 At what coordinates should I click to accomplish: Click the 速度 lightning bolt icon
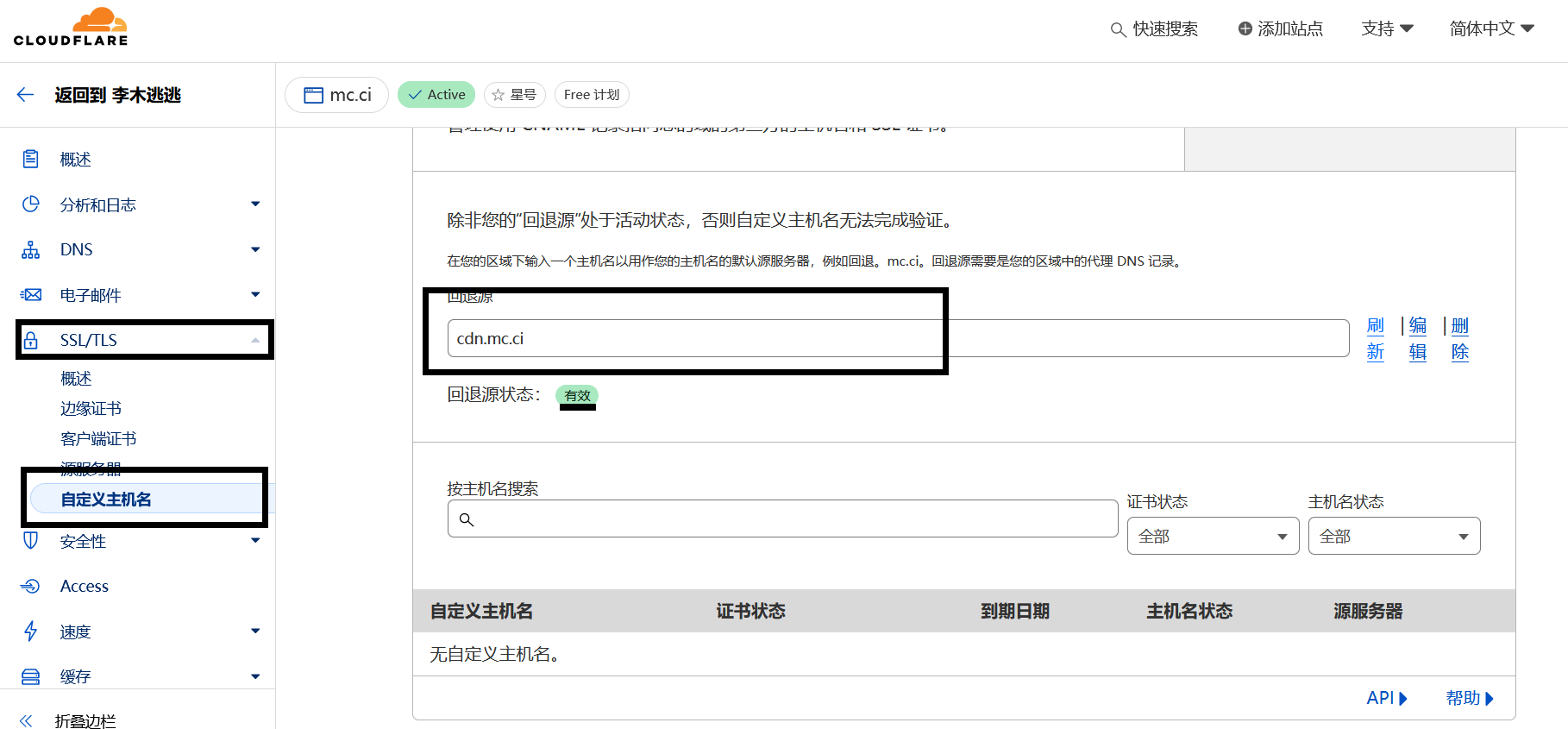click(31, 631)
